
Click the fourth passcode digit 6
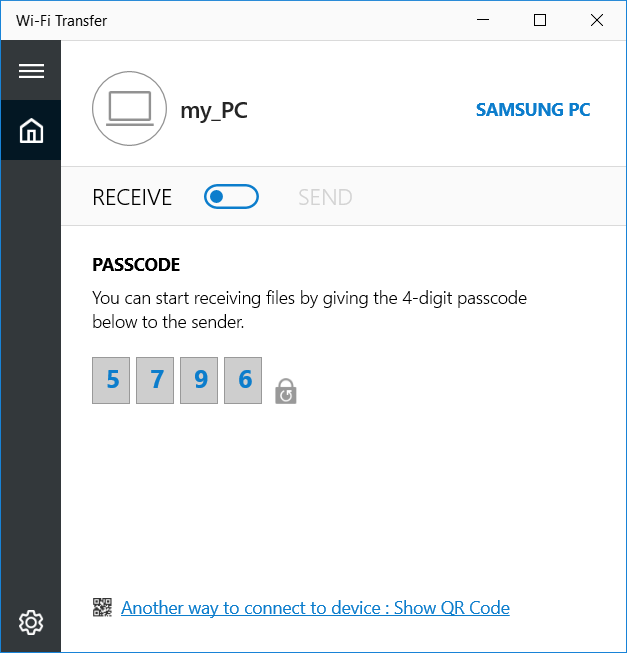pos(243,380)
